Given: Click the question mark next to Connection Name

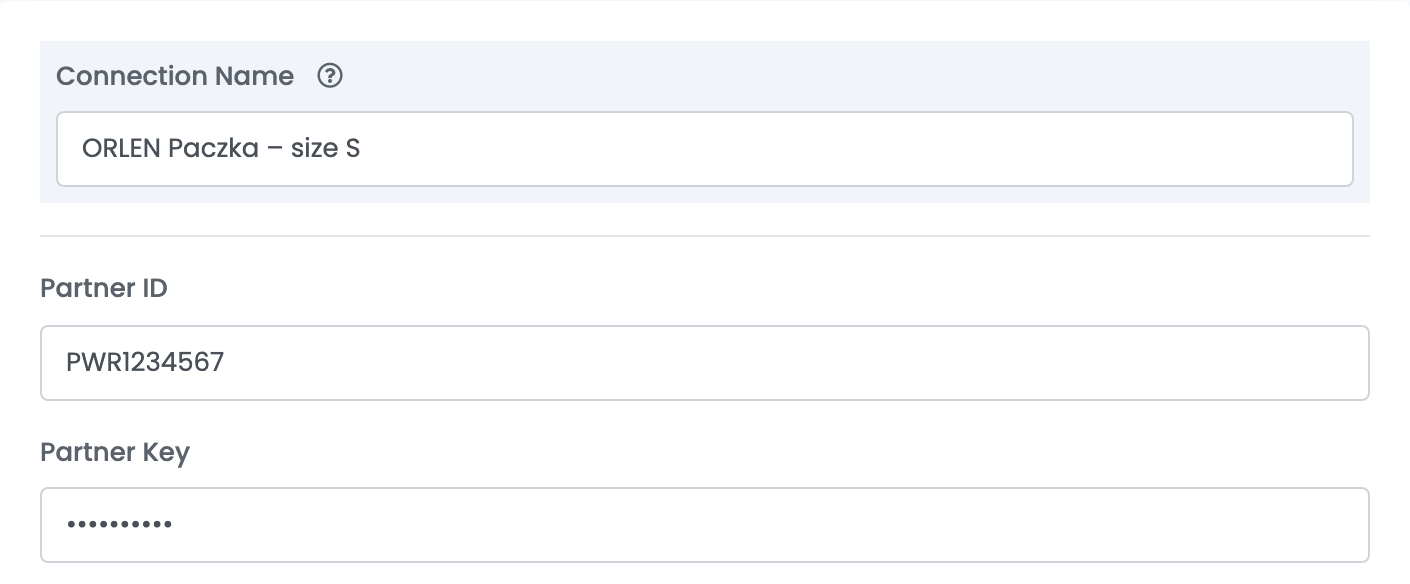Looking at the screenshot, I should coord(330,76).
